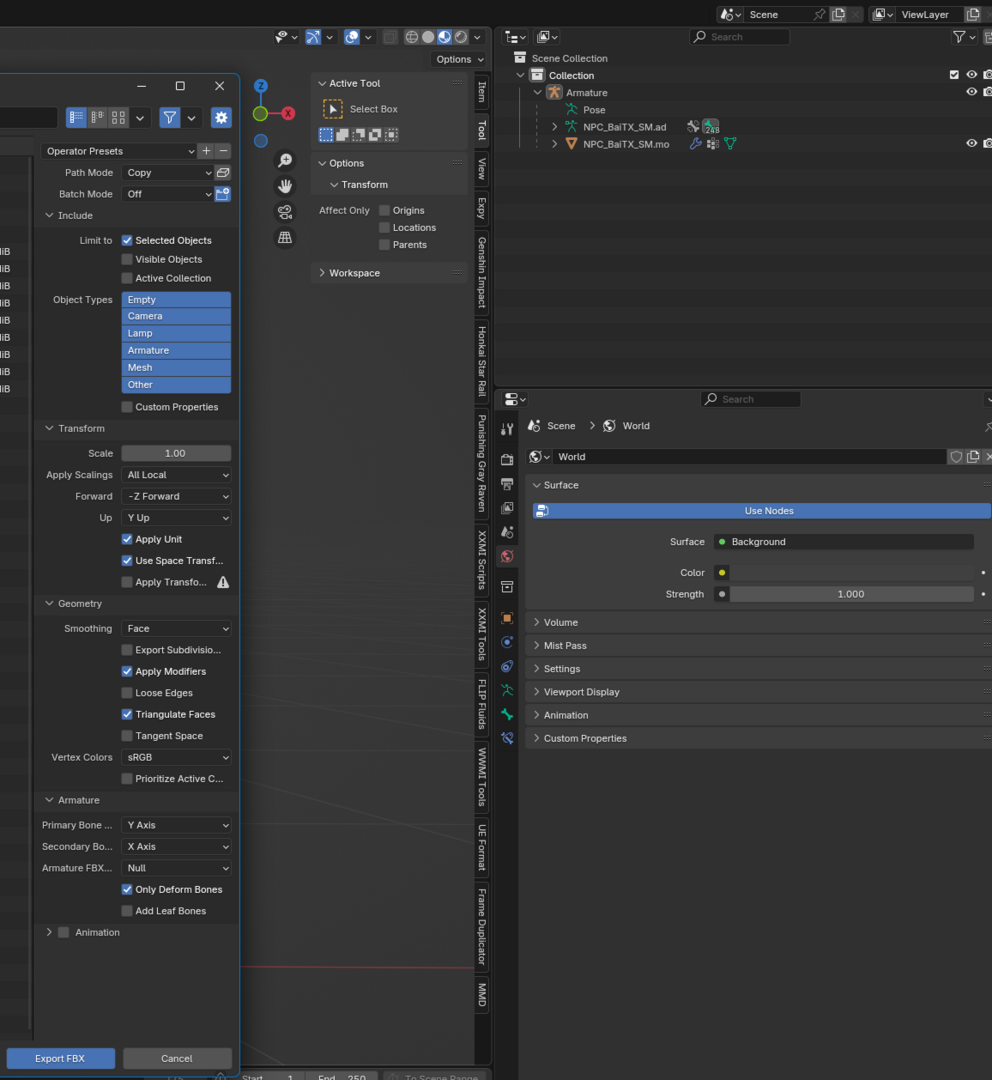Viewport: 992px width, 1080px height.
Task: Open Smoothing dropdown
Action: tap(176, 629)
